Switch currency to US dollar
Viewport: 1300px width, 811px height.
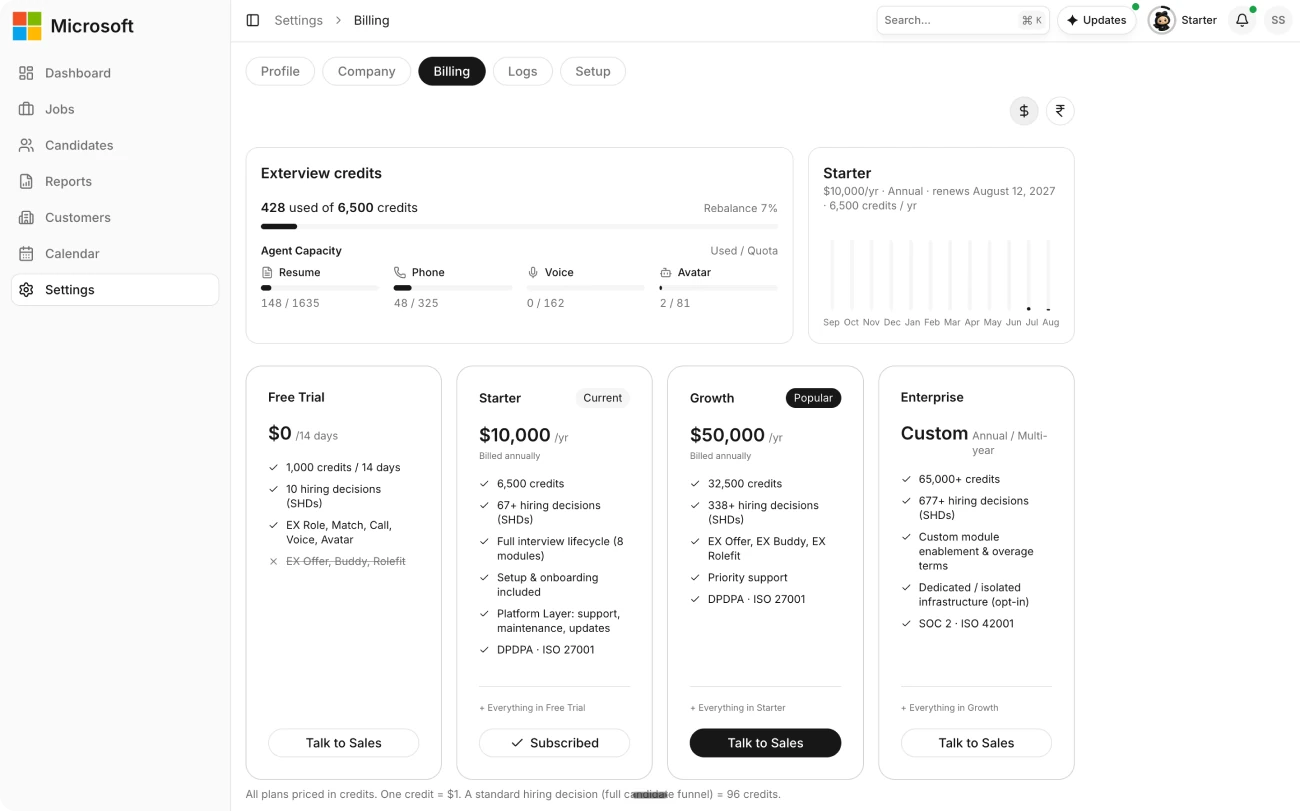pos(1024,111)
